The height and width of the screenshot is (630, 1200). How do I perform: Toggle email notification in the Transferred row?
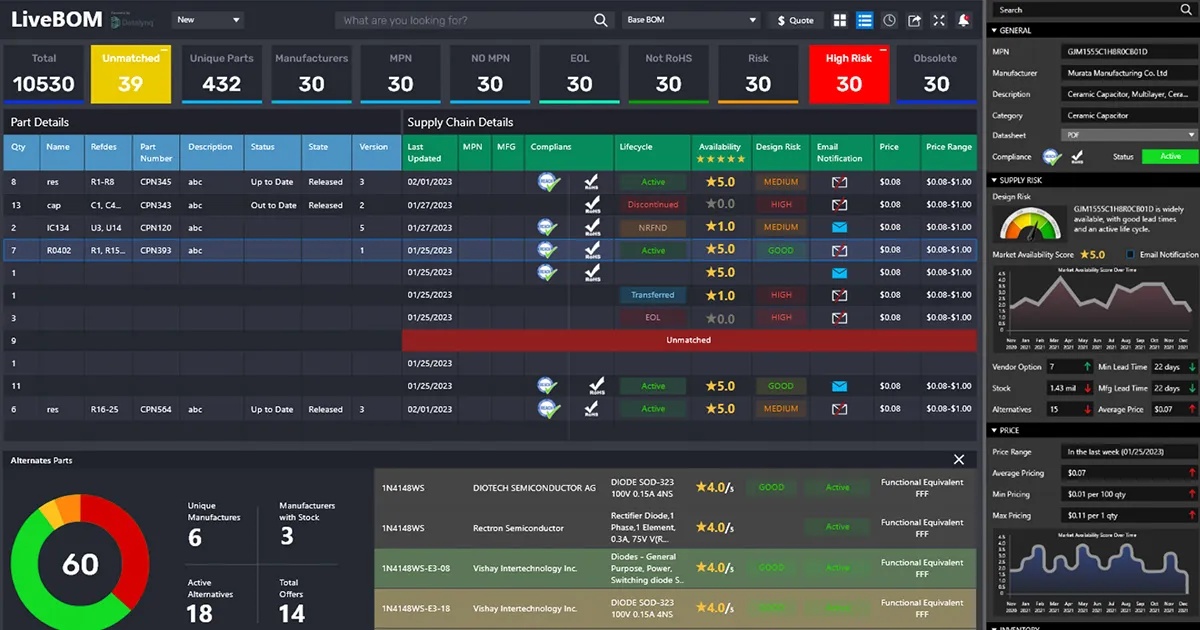click(x=840, y=295)
